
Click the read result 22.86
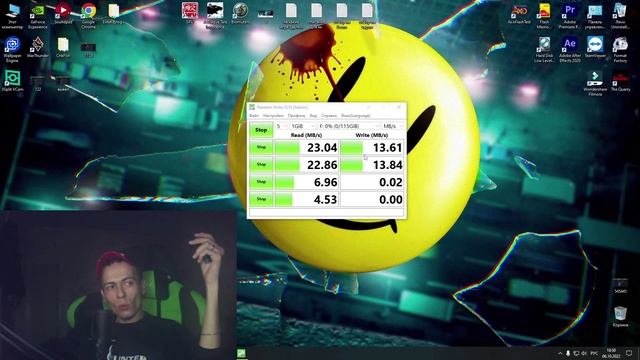(x=307, y=164)
